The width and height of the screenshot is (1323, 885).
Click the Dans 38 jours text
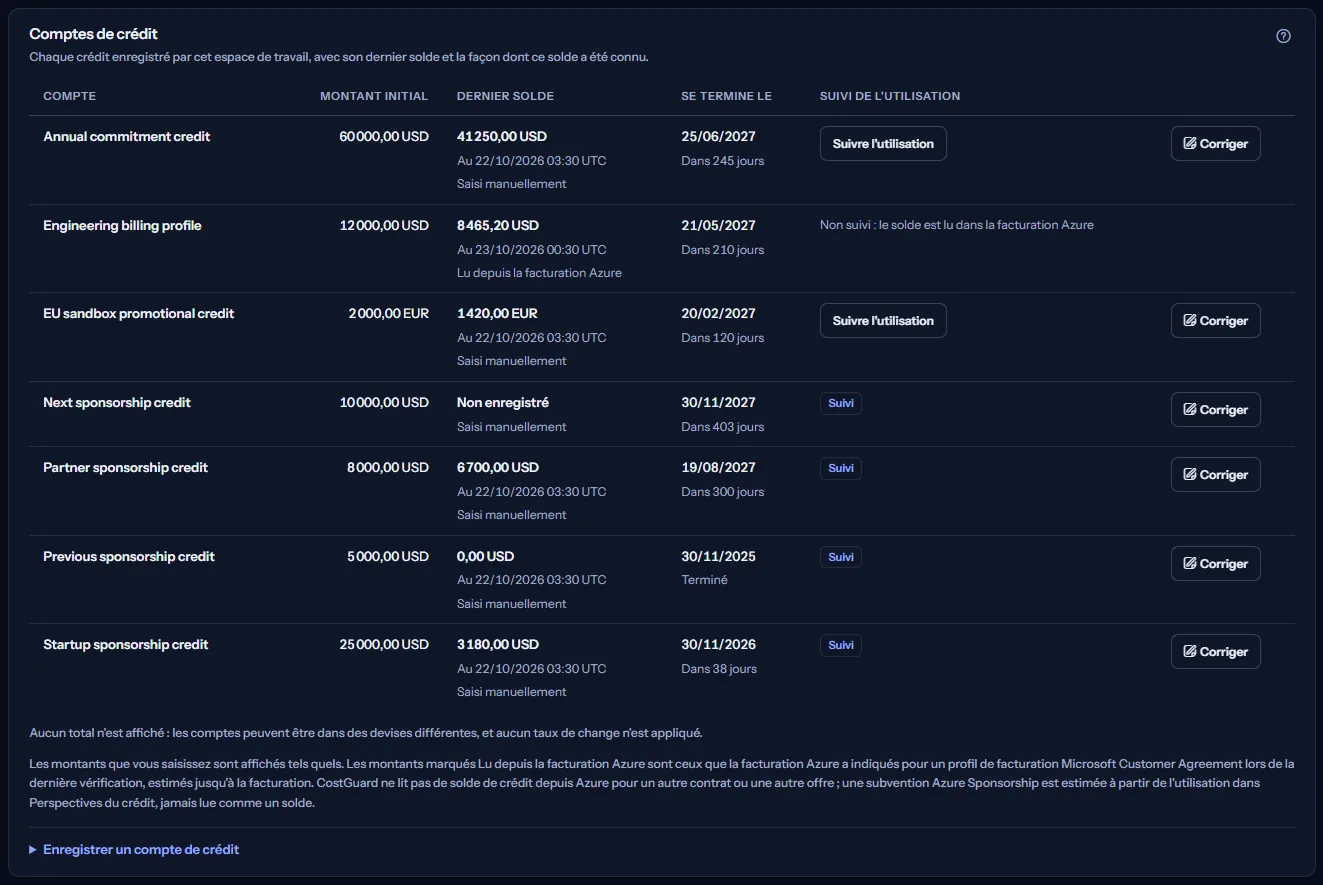tap(719, 668)
